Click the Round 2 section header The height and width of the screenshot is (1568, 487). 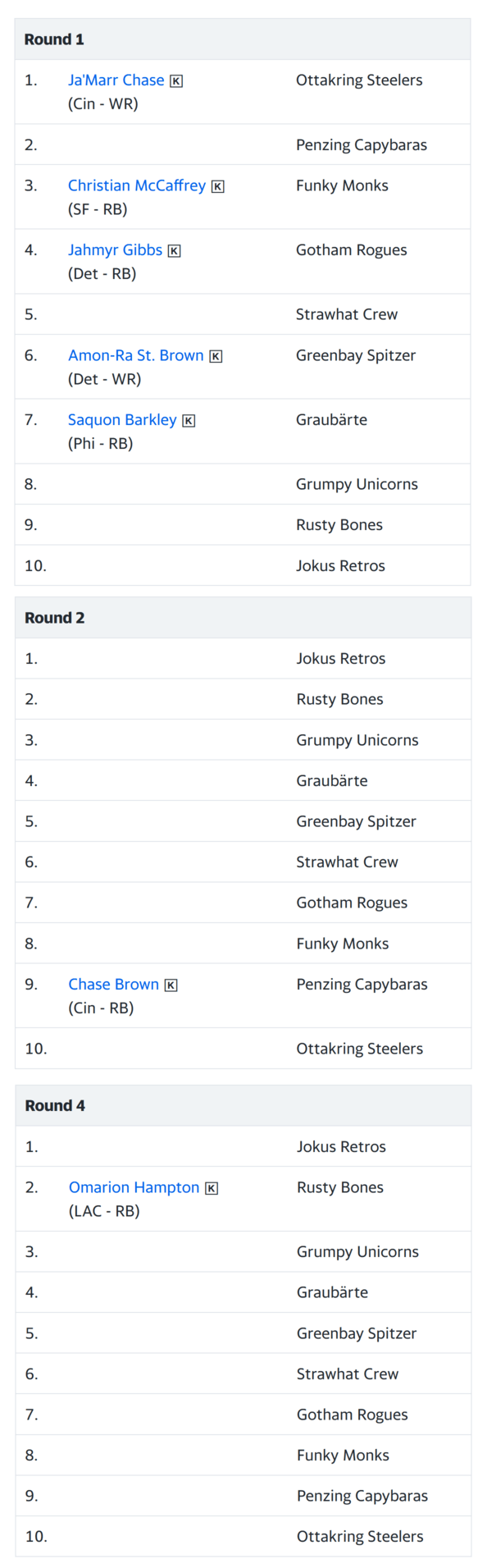tap(243, 618)
